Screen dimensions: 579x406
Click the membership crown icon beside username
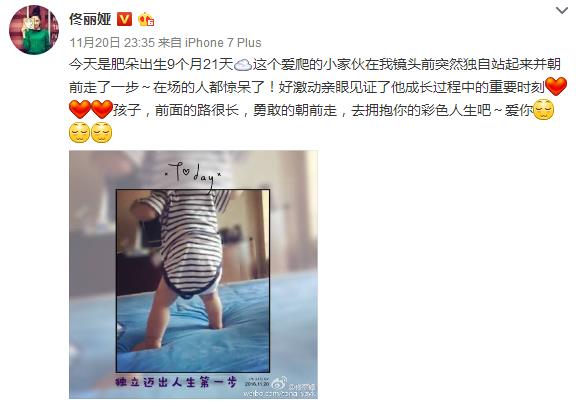pos(146,19)
